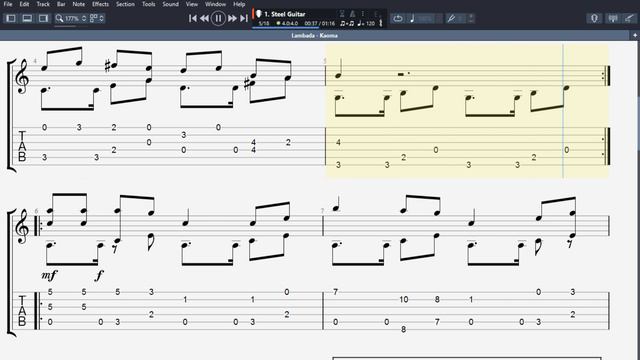Image resolution: width=640 pixels, height=360 pixels.
Task: Open the Effects menu
Action: [x=100, y=4]
